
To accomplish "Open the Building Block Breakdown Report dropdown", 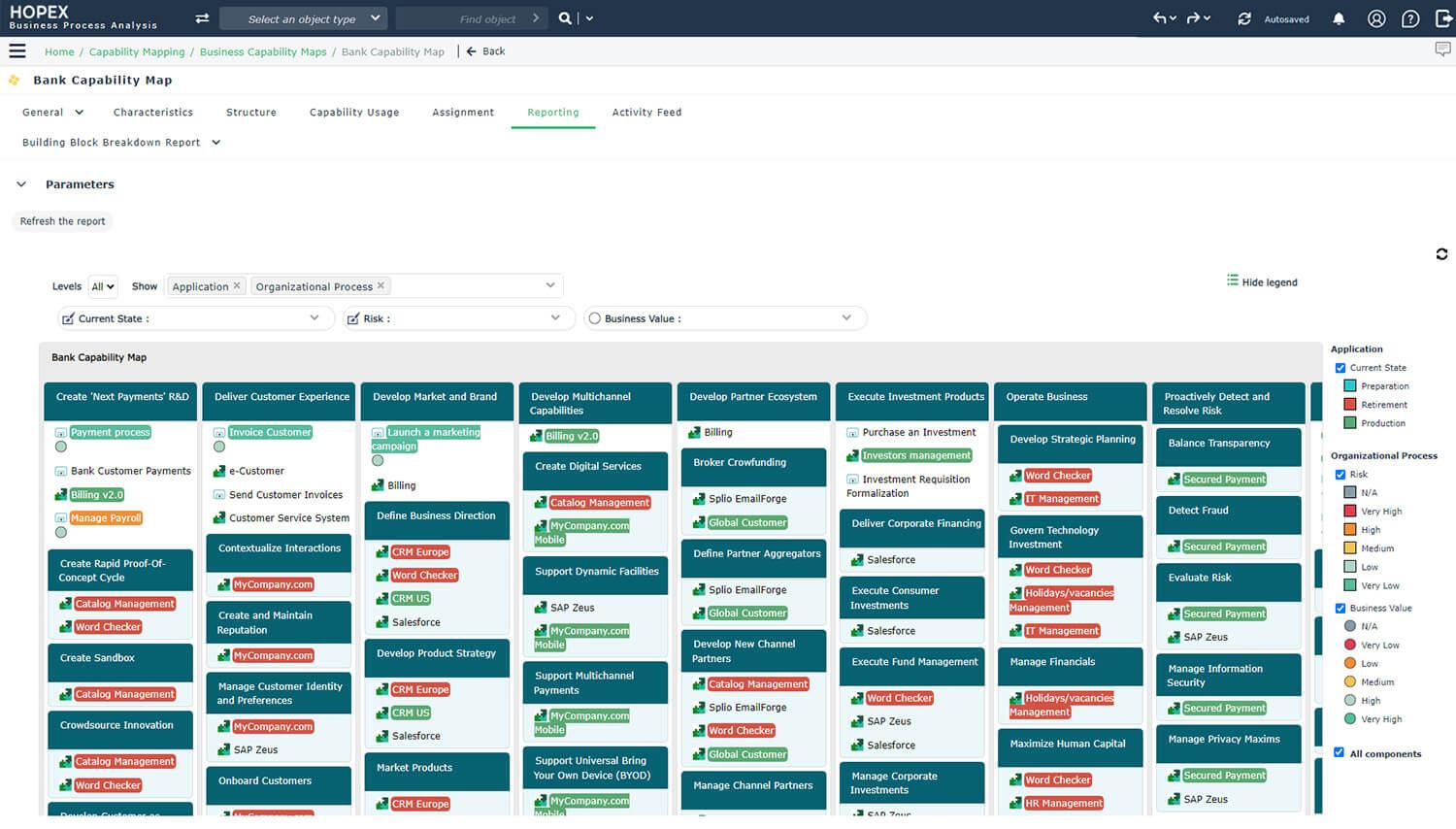I will click(121, 142).
